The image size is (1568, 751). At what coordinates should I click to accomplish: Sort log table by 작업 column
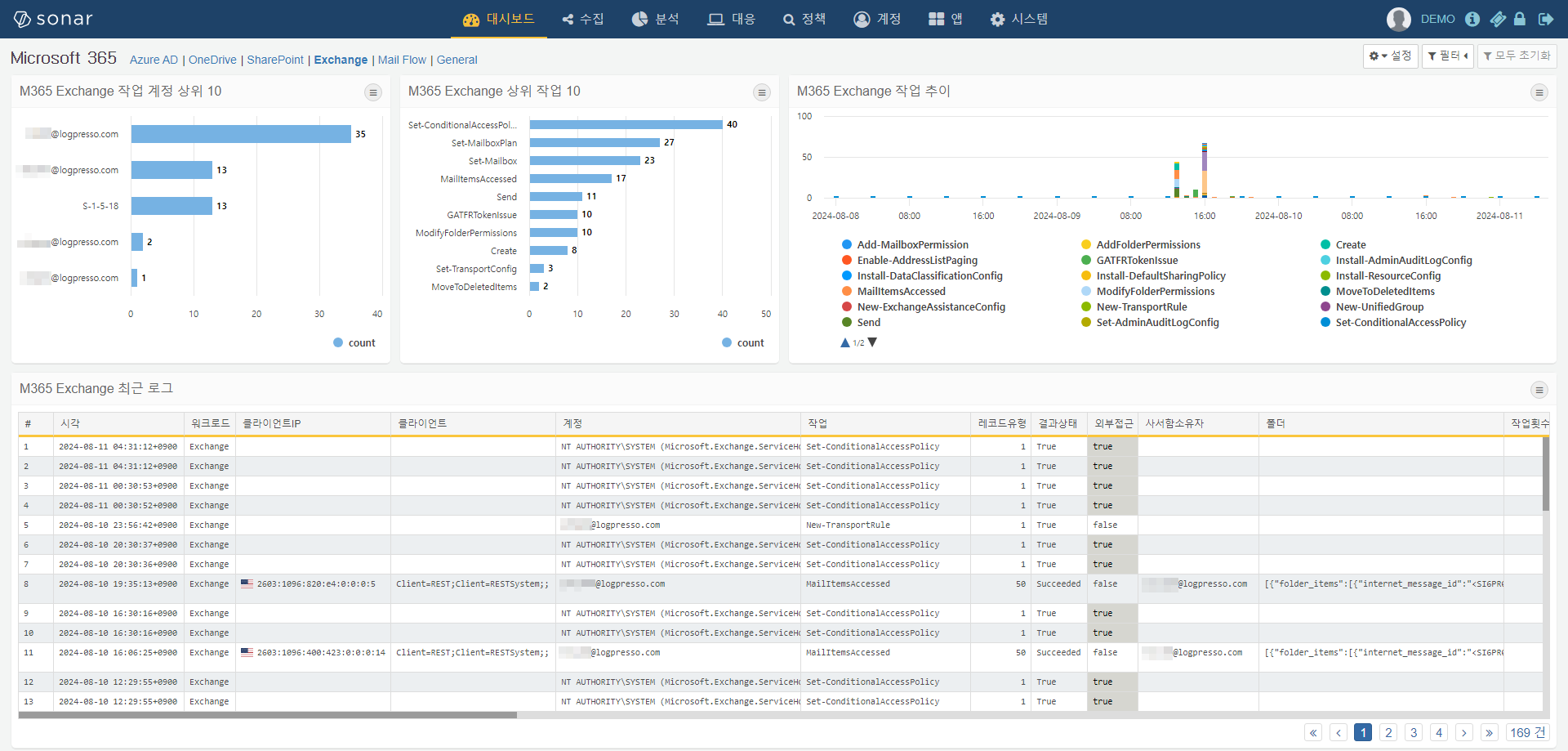tap(886, 423)
